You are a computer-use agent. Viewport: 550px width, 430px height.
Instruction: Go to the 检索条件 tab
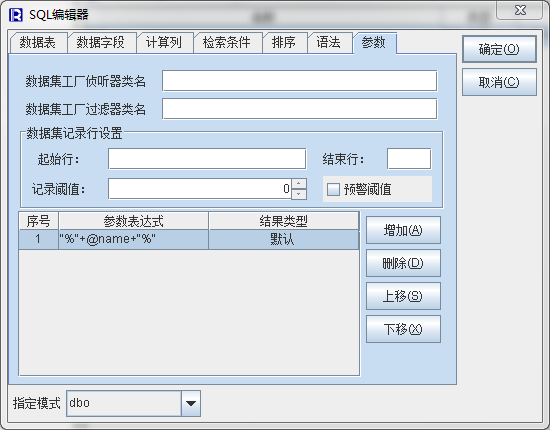point(227,43)
